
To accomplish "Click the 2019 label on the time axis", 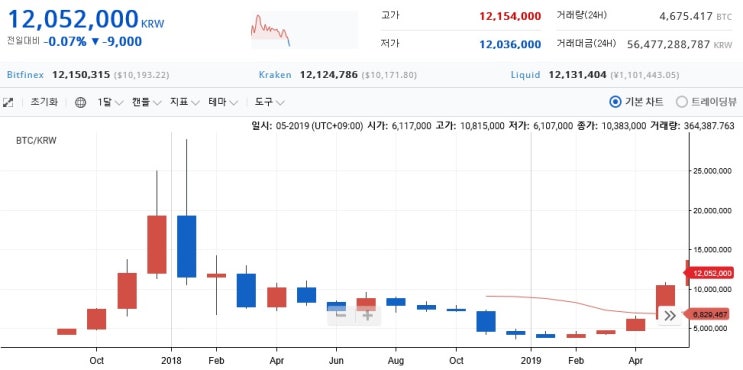I will click(531, 361).
